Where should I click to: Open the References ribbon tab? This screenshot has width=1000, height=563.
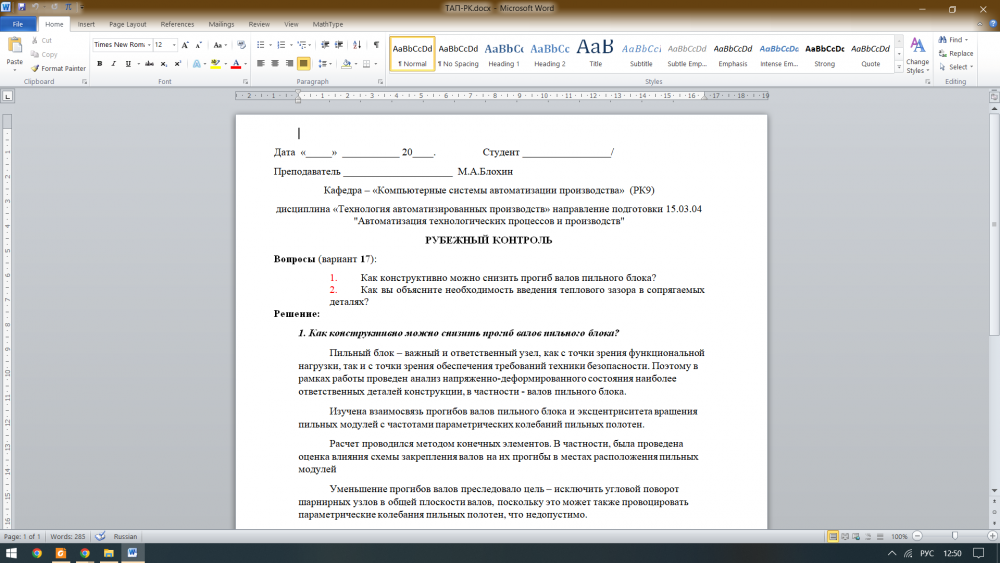(178, 23)
